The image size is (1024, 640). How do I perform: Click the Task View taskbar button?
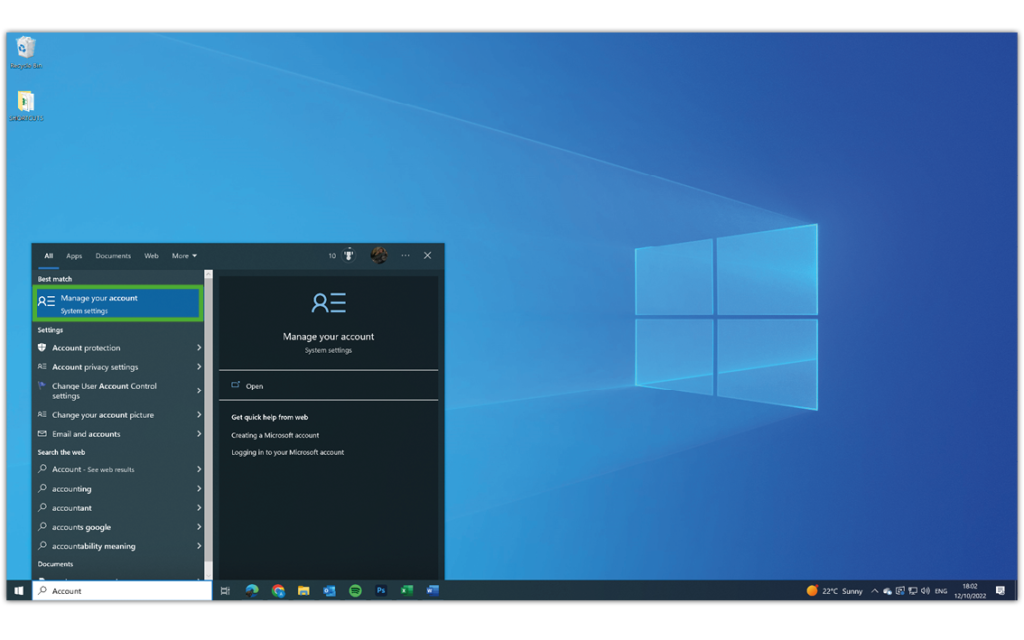[x=225, y=591]
